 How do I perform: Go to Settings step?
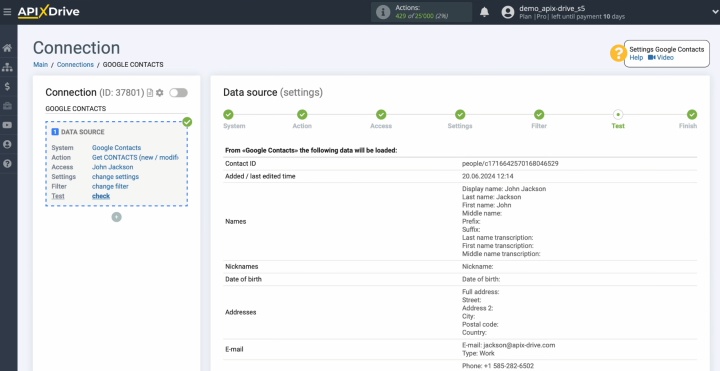click(x=460, y=115)
